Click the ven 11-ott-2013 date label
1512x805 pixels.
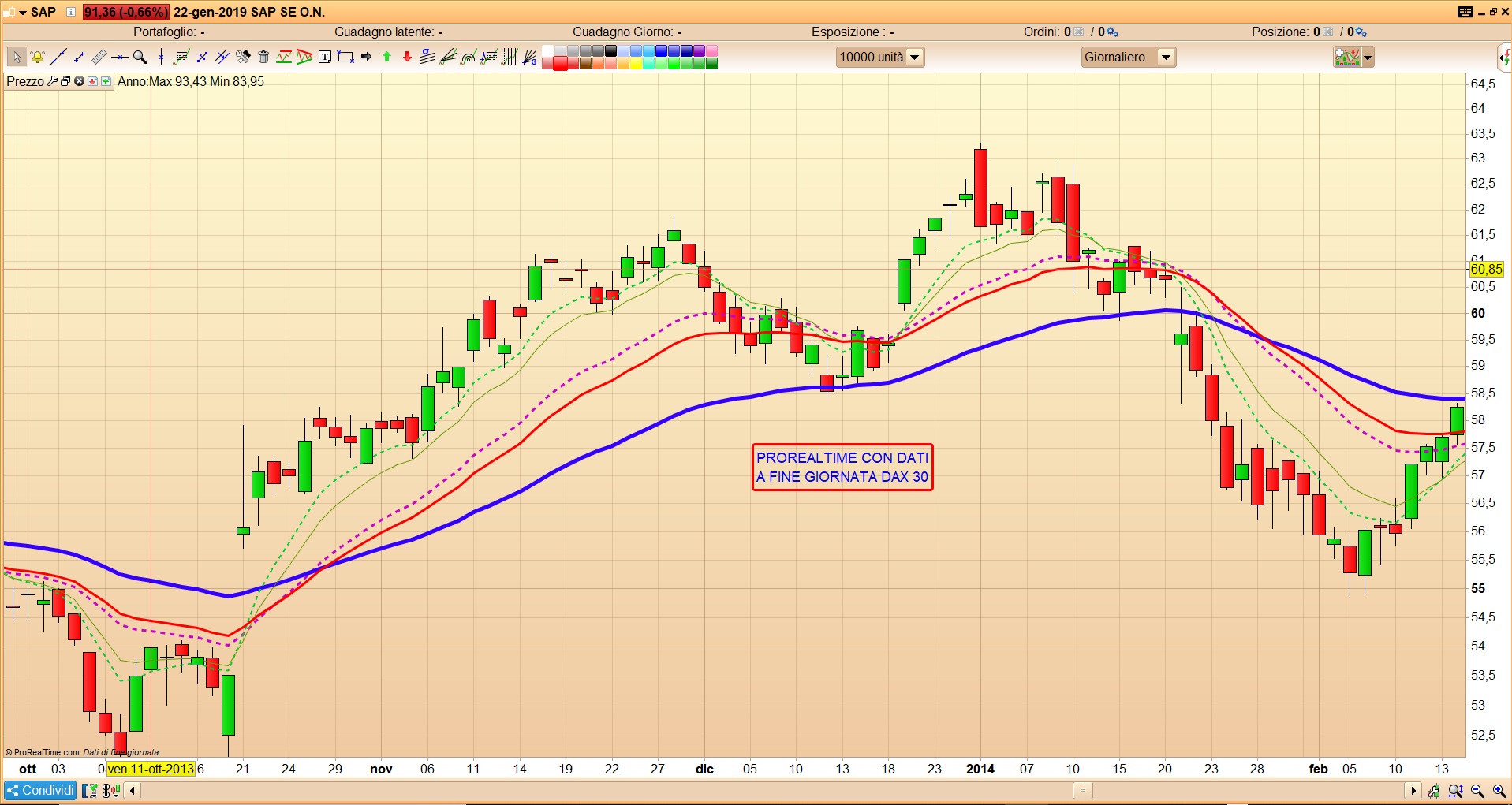(x=151, y=769)
